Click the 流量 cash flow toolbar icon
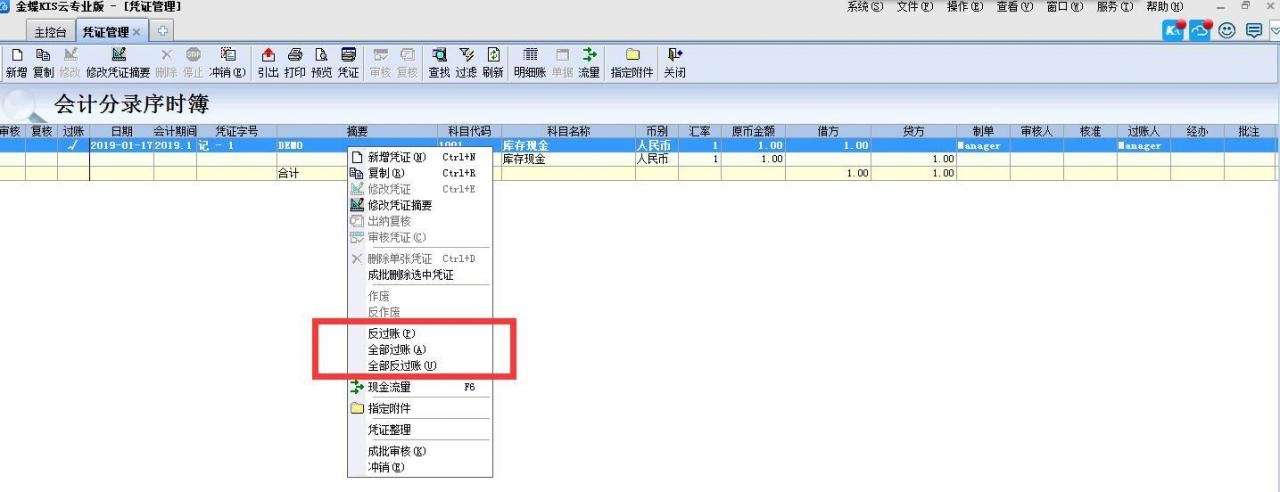The height and width of the screenshot is (492, 1280). [x=589, y=53]
